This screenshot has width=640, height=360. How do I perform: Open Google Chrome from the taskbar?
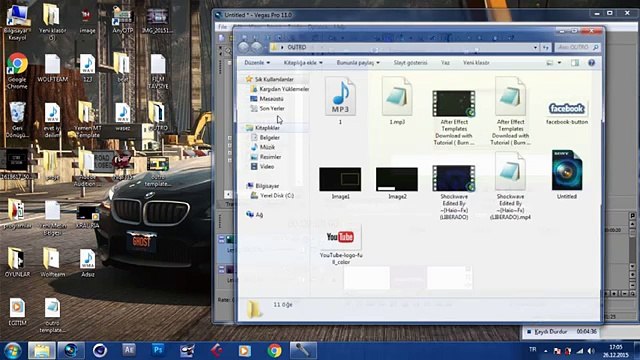tap(274, 351)
